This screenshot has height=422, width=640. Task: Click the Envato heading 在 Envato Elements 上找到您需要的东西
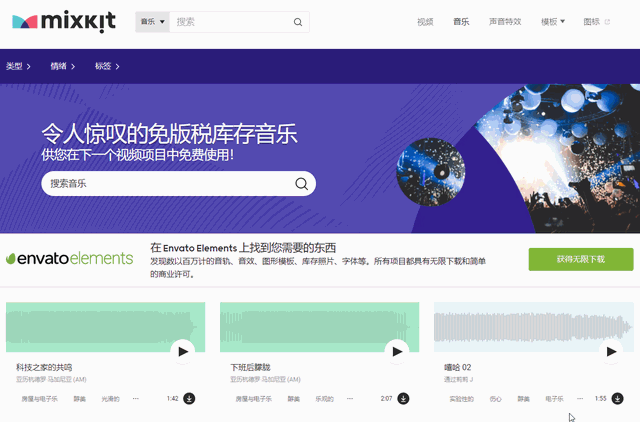[243, 248]
